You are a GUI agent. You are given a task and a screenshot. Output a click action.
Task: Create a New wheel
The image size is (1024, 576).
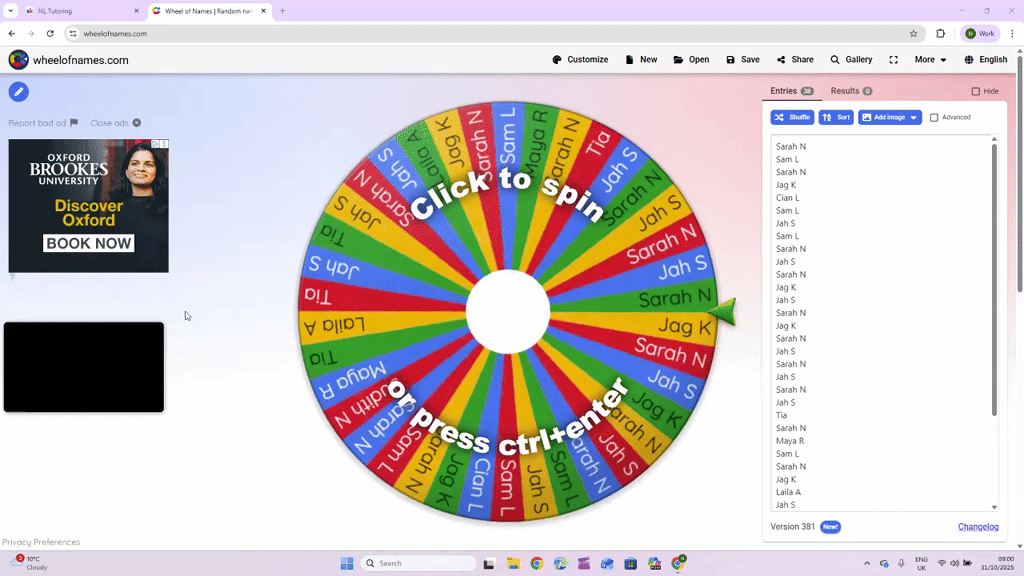(641, 59)
